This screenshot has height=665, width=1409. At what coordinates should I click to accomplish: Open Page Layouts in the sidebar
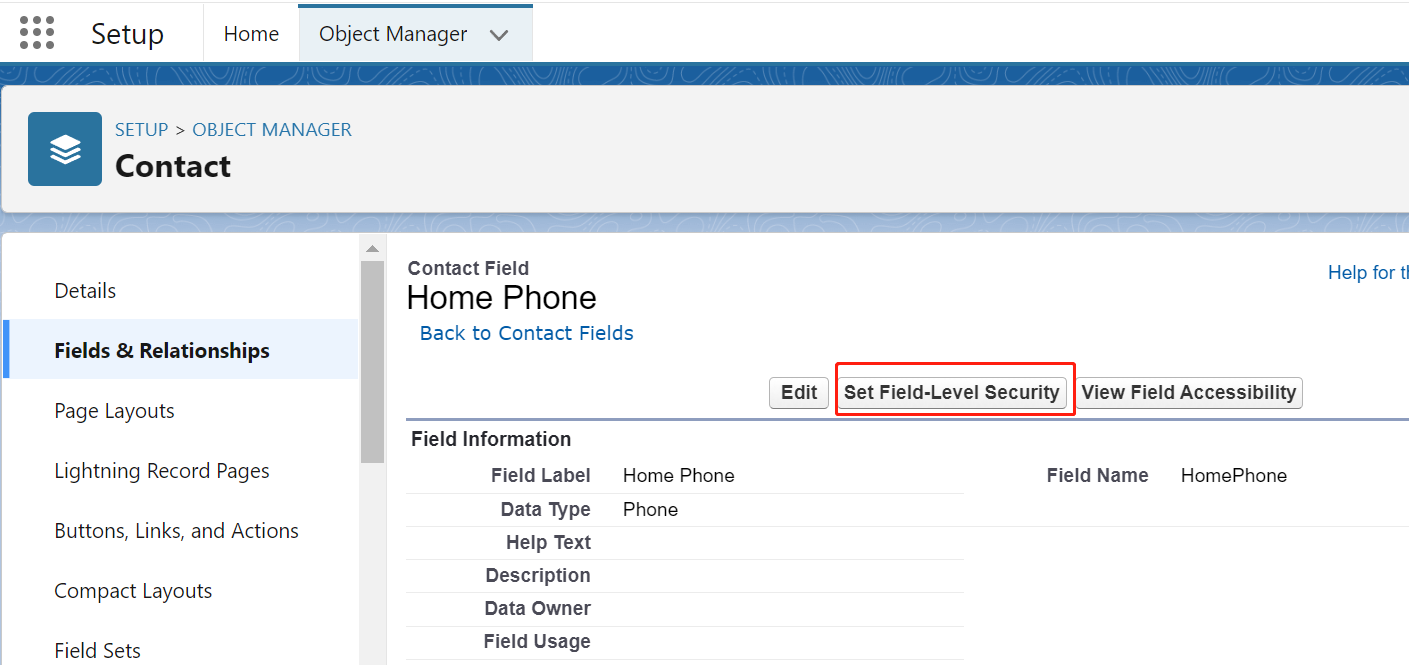click(114, 411)
